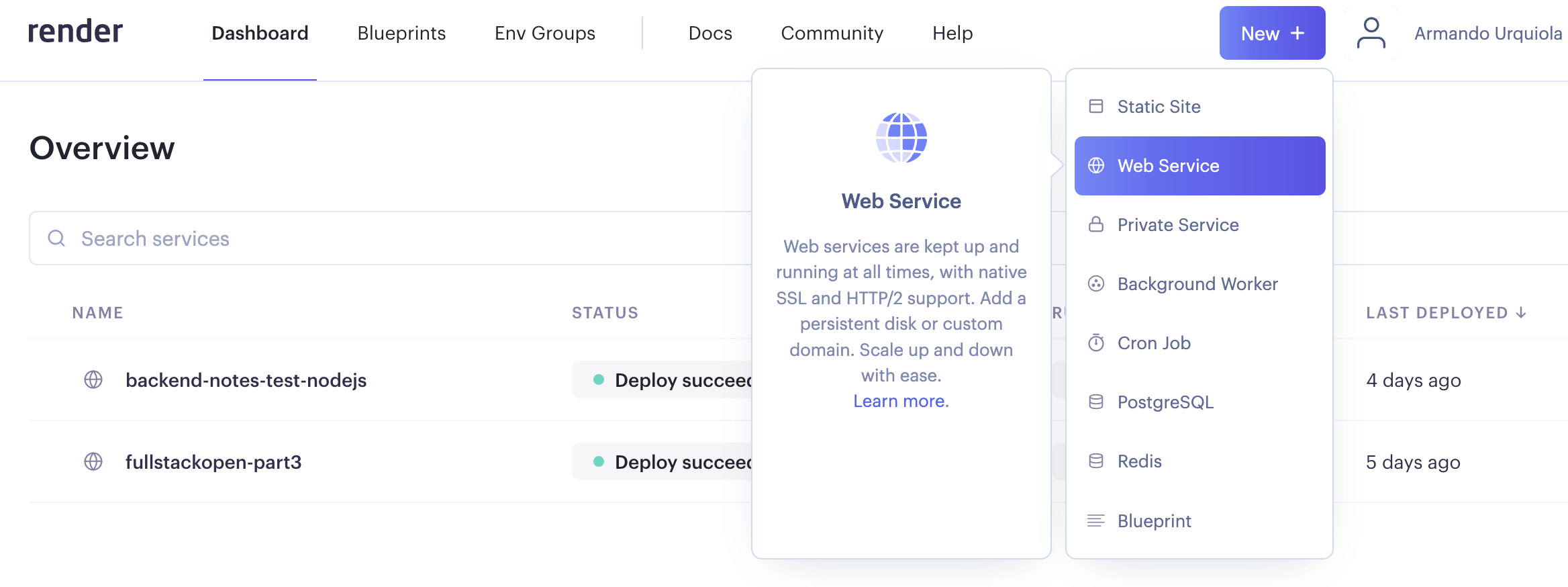Click the Web Service panel title
Viewport: 1568px width, 587px height.
pos(901,201)
